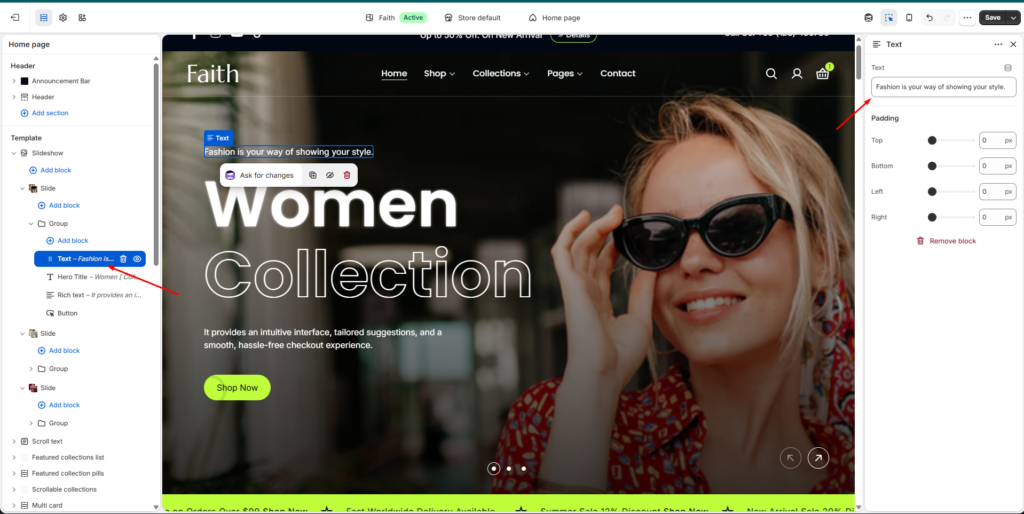Open the Text panel three-dots menu

[998, 44]
